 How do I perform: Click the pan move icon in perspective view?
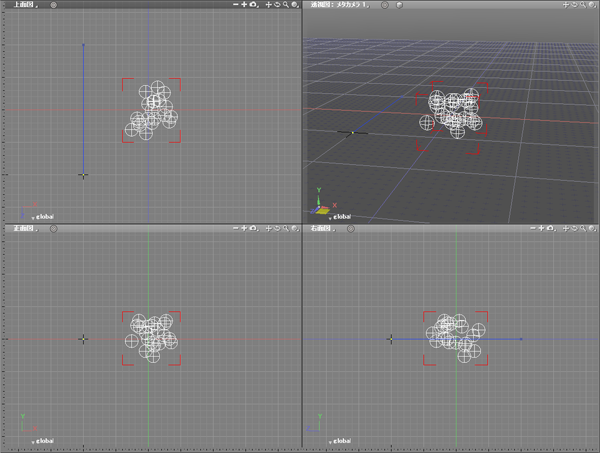click(565, 5)
